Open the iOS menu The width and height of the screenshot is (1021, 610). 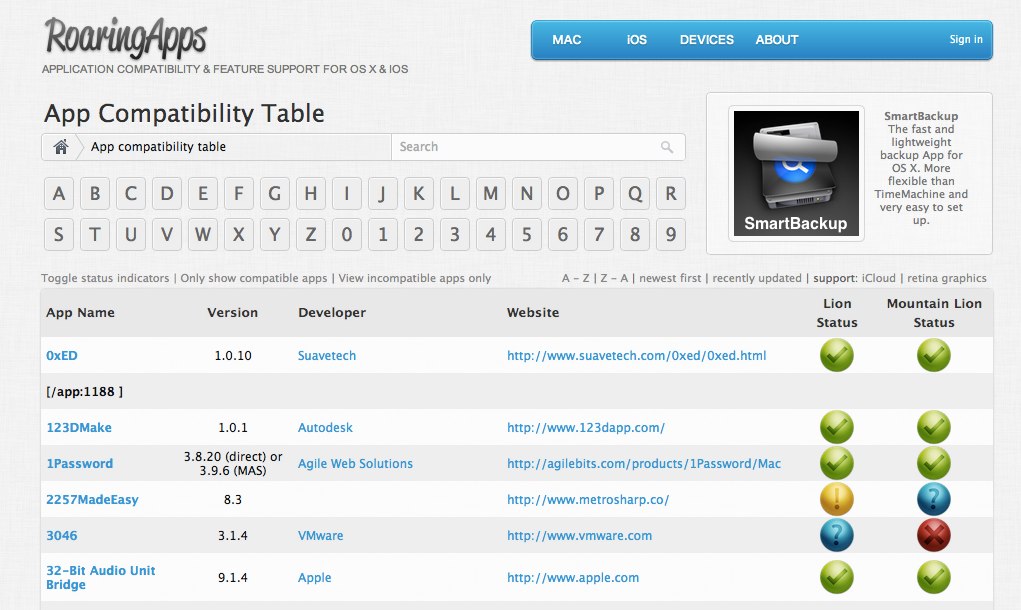coord(637,40)
